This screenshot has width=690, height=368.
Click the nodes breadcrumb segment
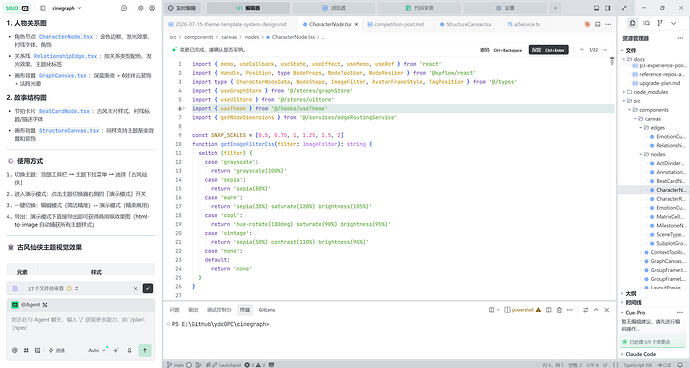coord(252,37)
